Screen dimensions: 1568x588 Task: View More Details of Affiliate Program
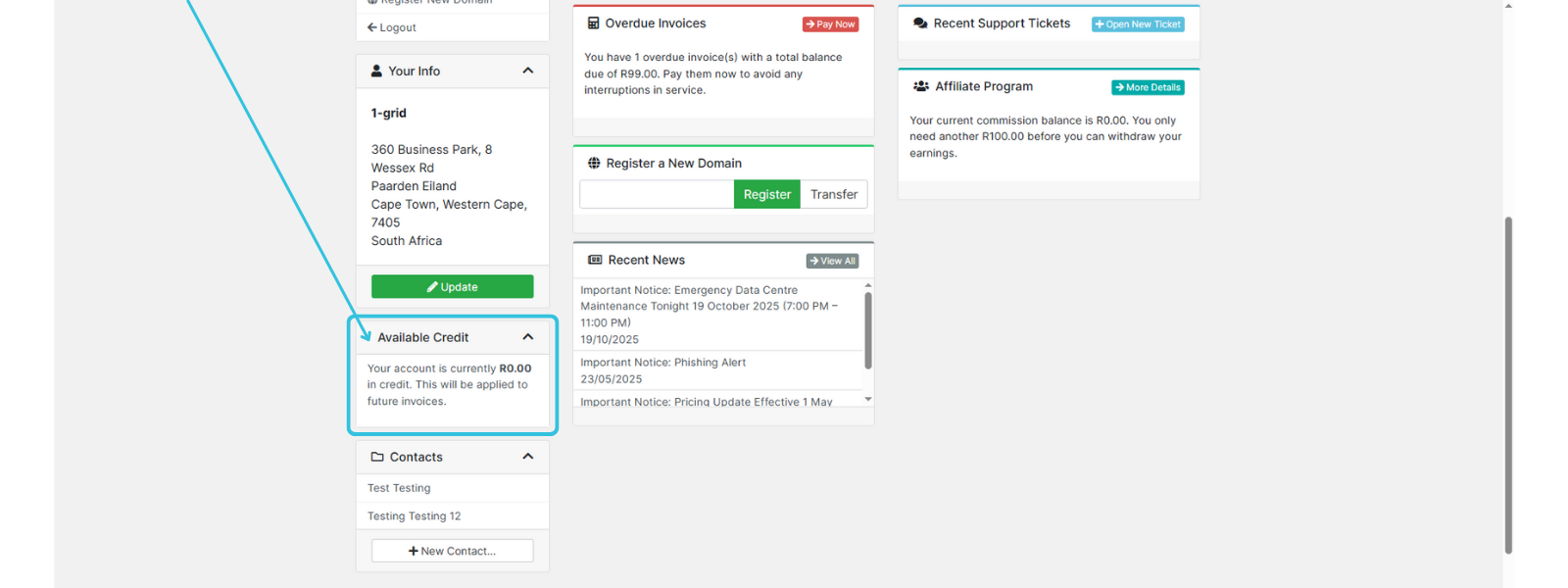click(1148, 87)
